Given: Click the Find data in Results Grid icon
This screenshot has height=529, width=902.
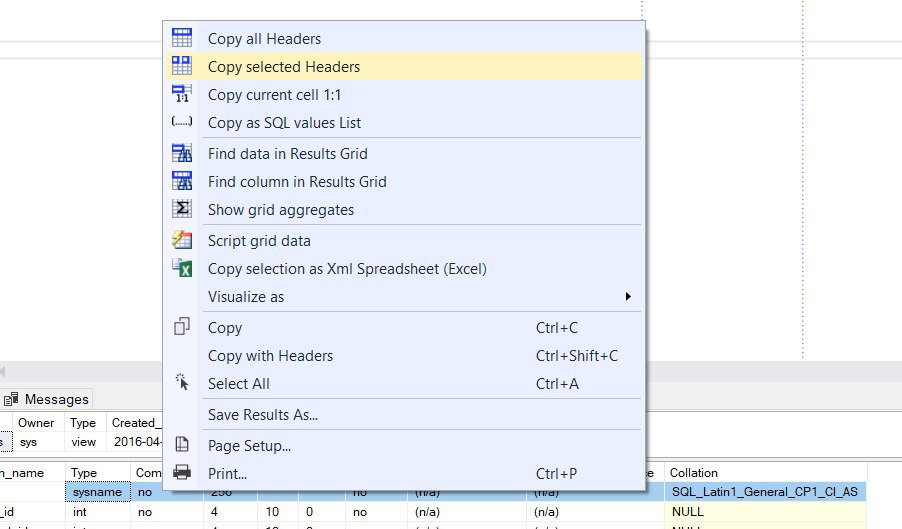Looking at the screenshot, I should pos(182,154).
